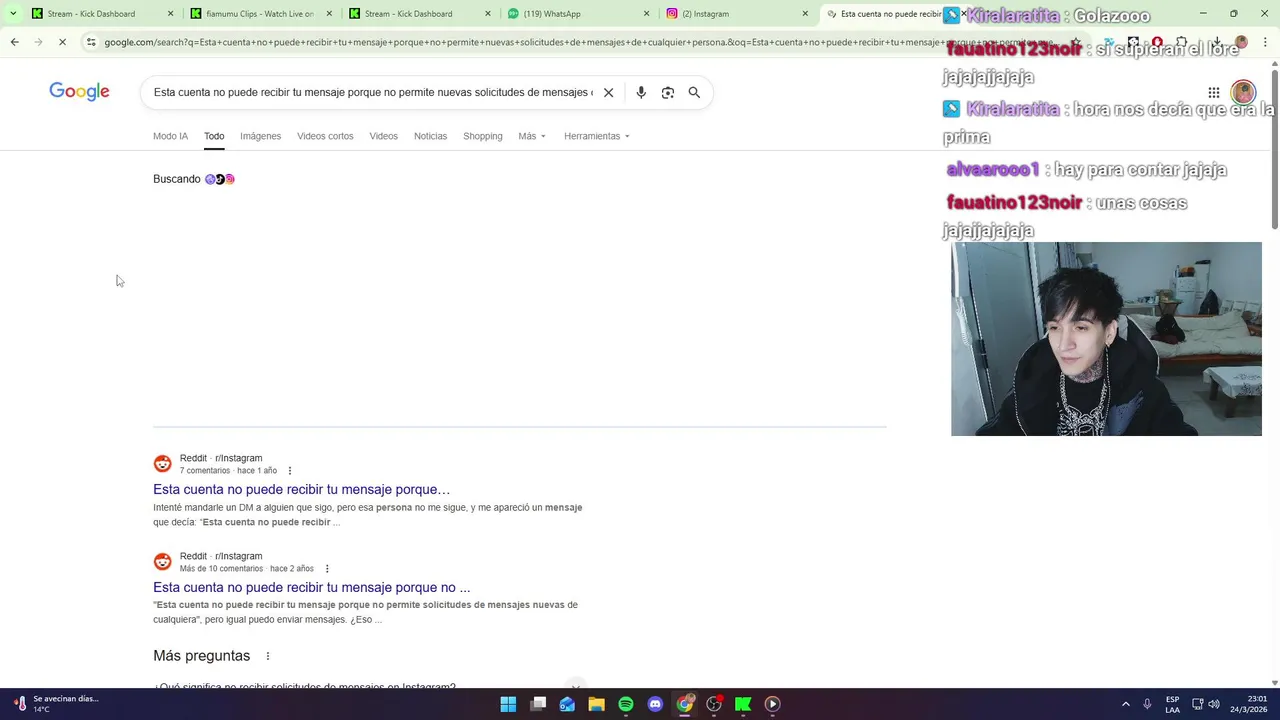Viewport: 1280px width, 720px height.
Task: Open weather widget on taskbar
Action: pos(56,704)
